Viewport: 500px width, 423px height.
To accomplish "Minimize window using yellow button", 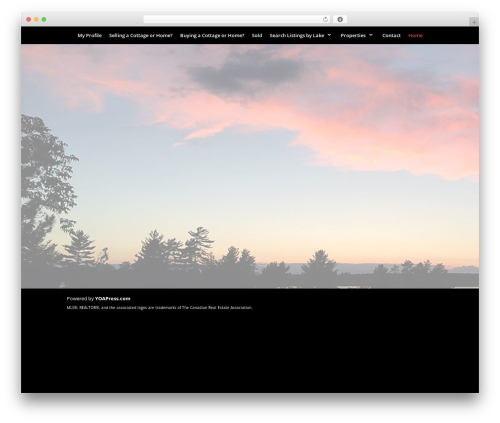I will pyautogui.click(x=36, y=20).
